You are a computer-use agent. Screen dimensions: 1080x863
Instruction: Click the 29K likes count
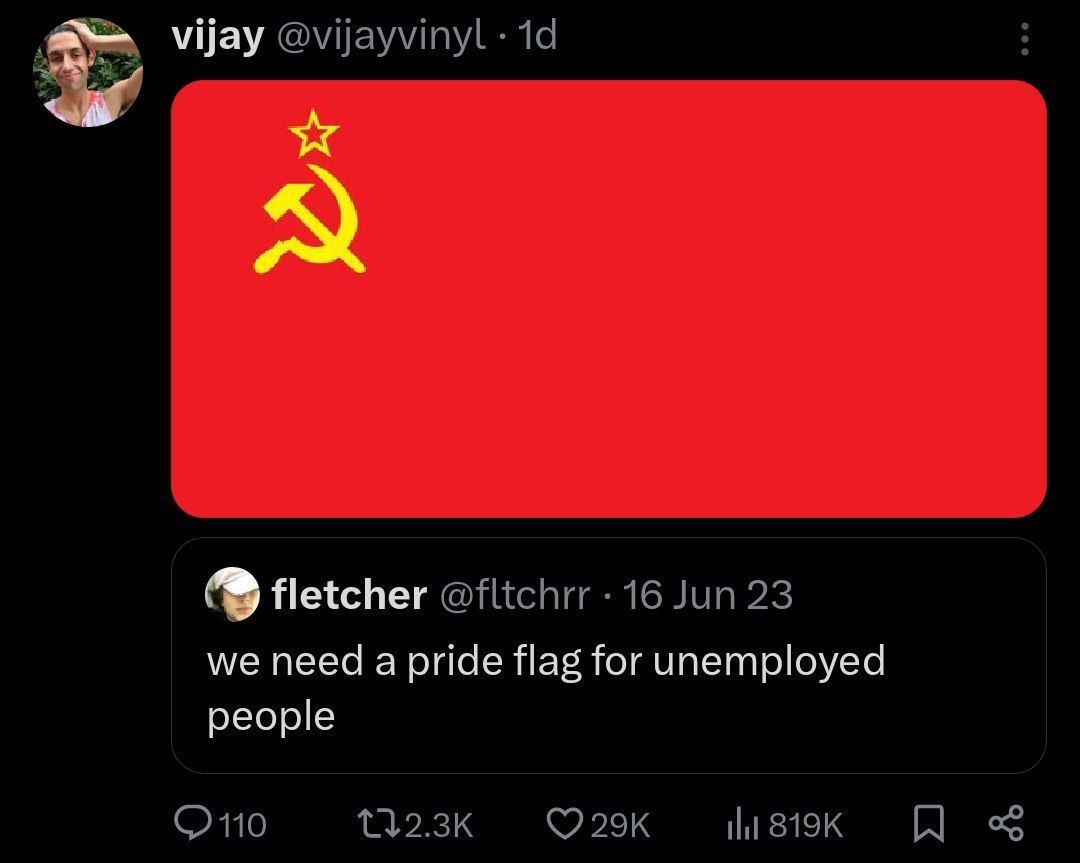point(620,824)
